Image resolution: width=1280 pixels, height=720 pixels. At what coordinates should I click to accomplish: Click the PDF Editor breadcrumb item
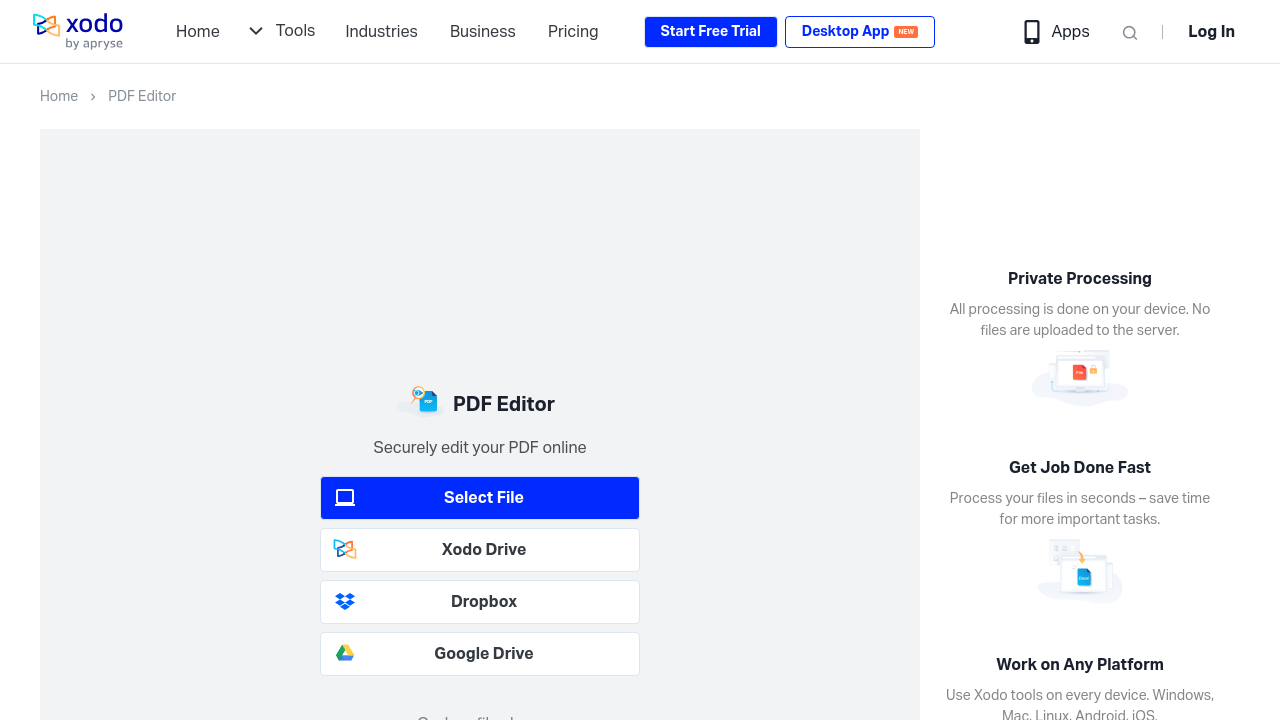click(x=142, y=96)
